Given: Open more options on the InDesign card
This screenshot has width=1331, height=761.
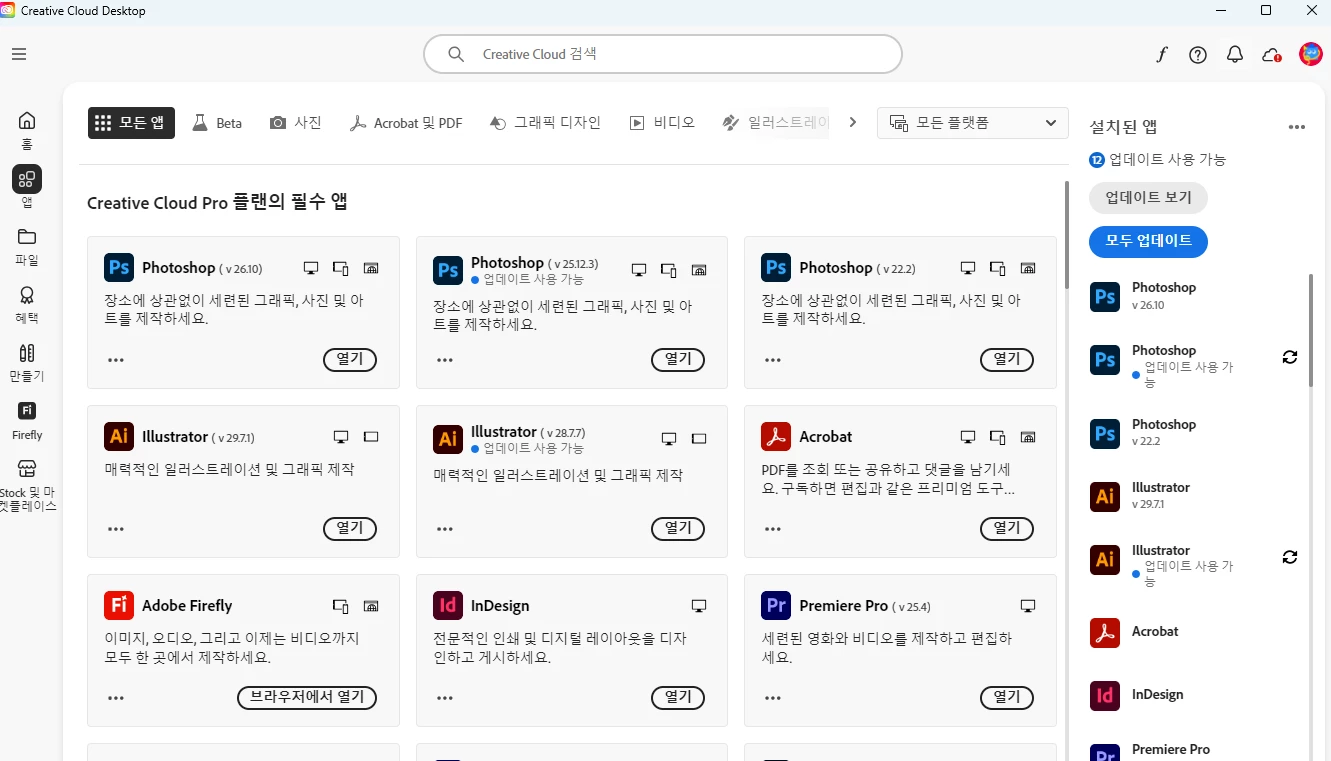Looking at the screenshot, I should [x=445, y=698].
